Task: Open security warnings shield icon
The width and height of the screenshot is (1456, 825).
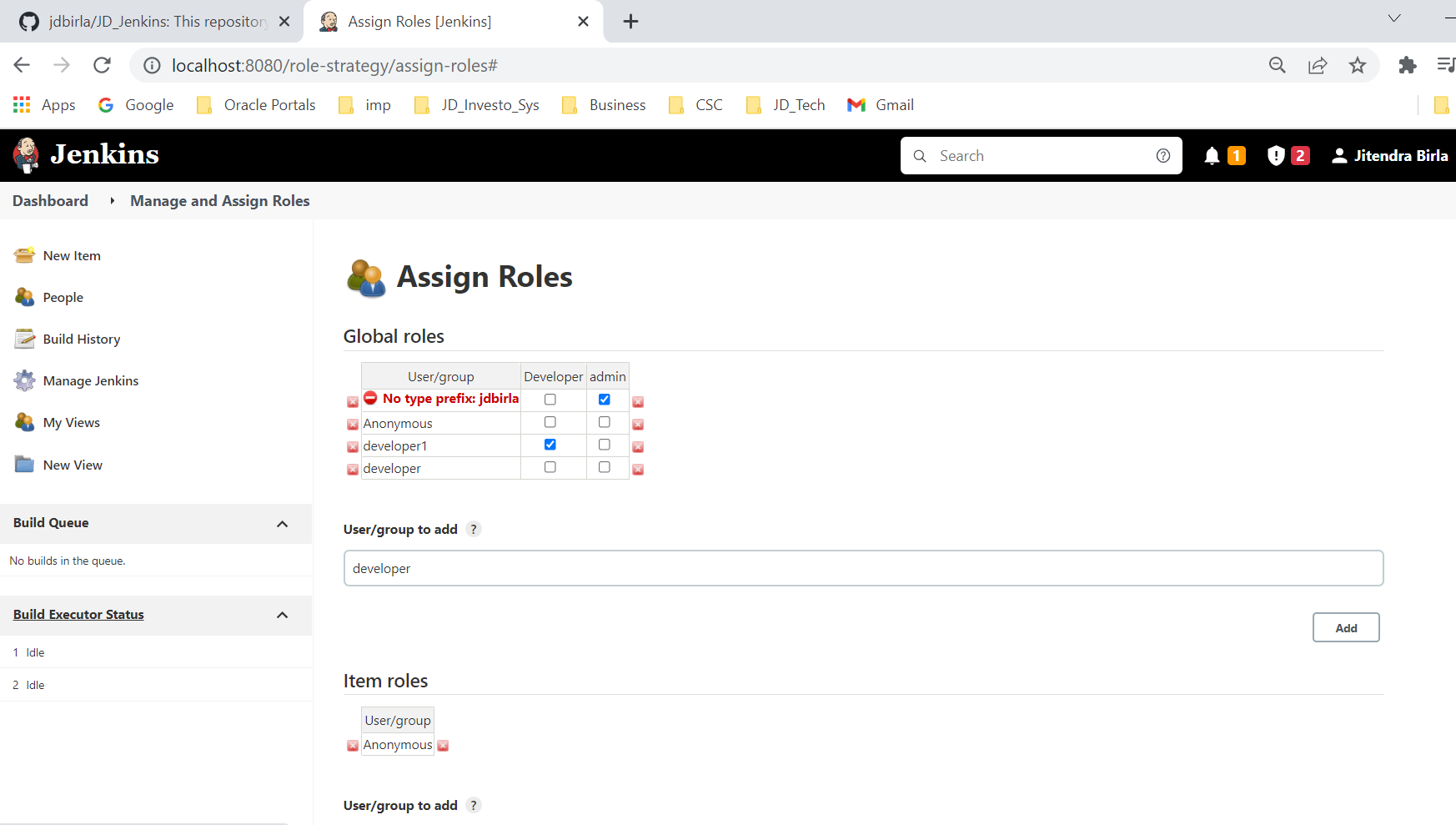Action: coord(1275,156)
